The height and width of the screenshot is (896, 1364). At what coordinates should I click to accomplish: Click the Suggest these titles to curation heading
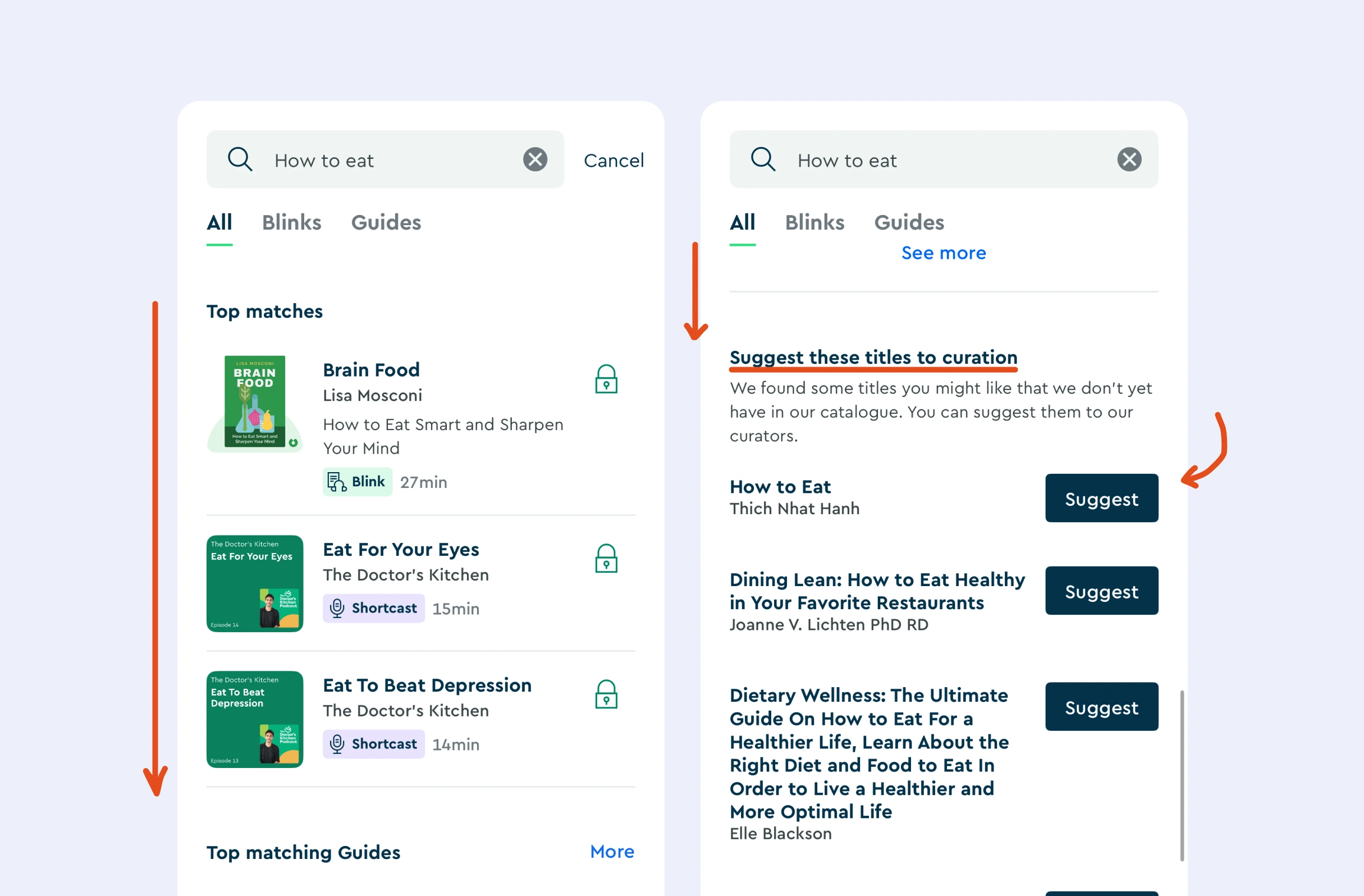tap(873, 357)
